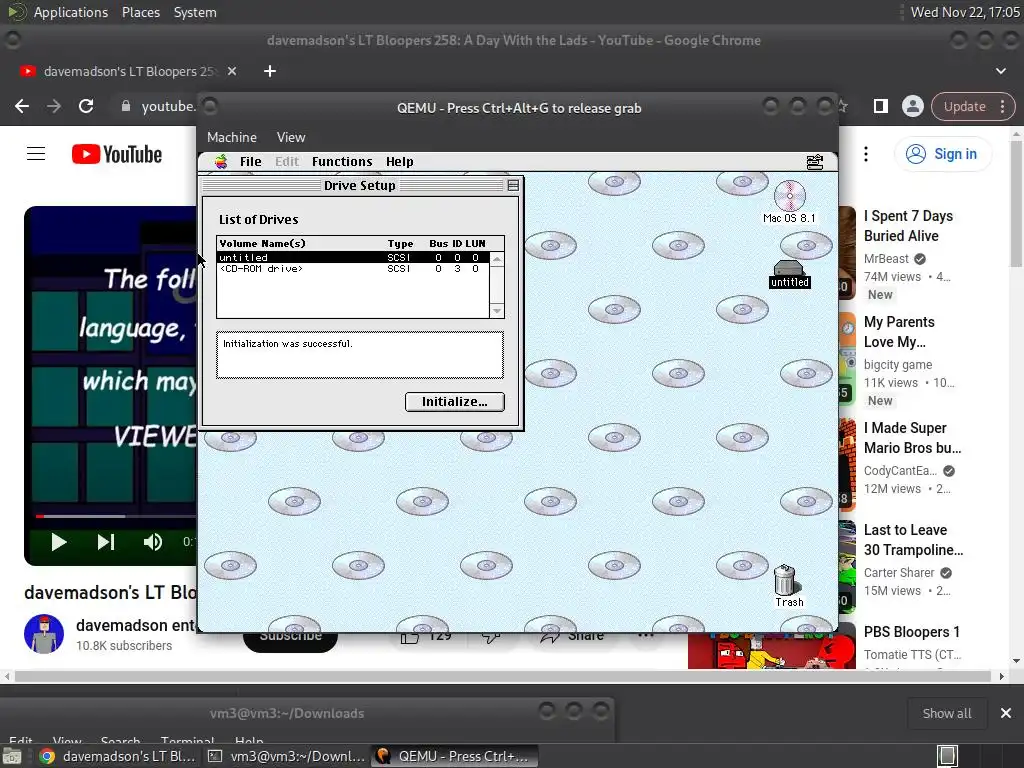Play the YouTube video

[x=59, y=542]
